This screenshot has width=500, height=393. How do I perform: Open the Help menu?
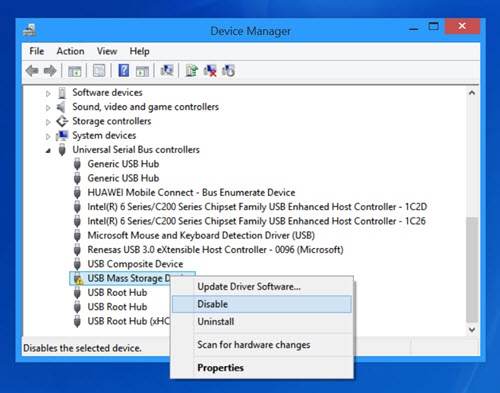click(140, 51)
